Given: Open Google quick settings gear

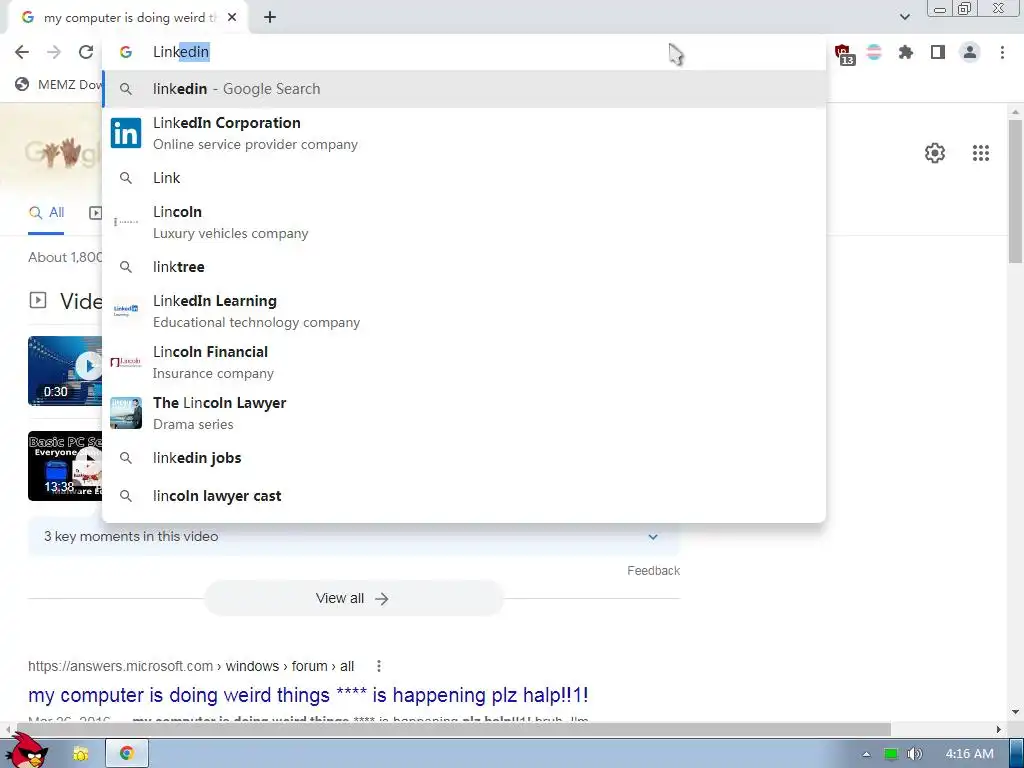Looking at the screenshot, I should click(935, 153).
